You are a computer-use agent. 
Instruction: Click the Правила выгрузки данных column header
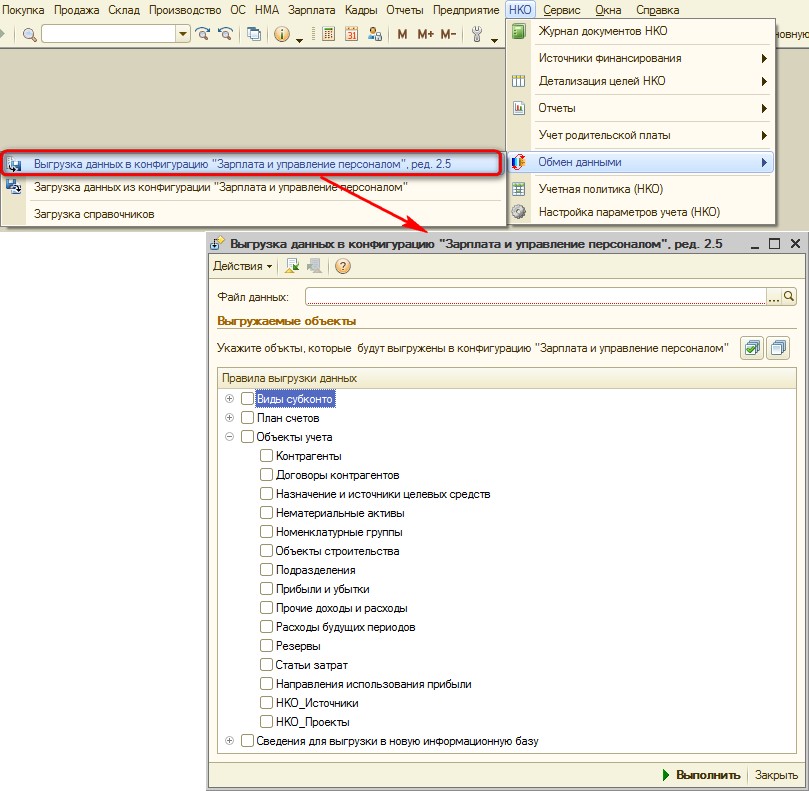tap(507, 378)
